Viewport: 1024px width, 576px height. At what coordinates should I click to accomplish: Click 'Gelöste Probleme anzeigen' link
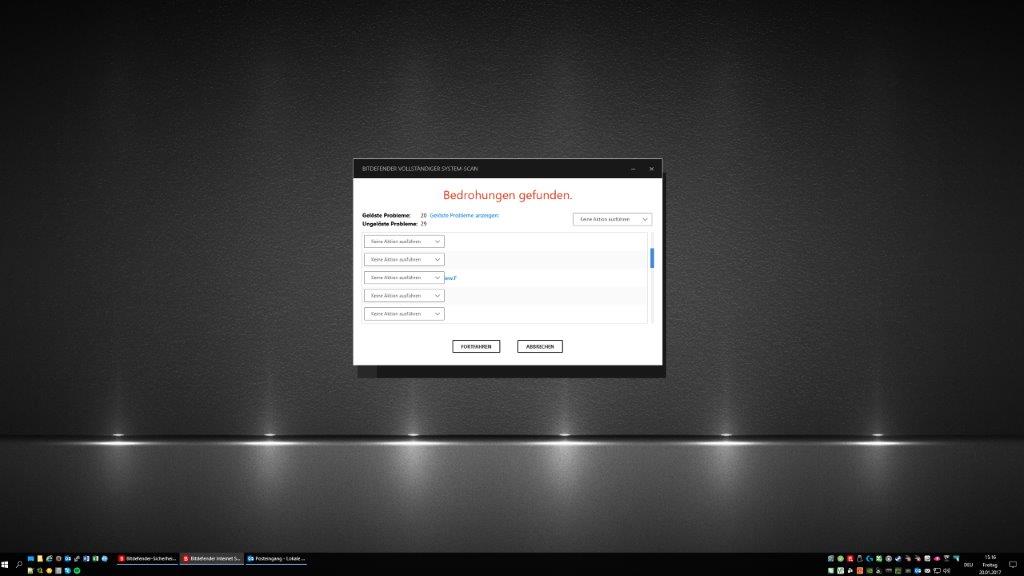click(464, 216)
